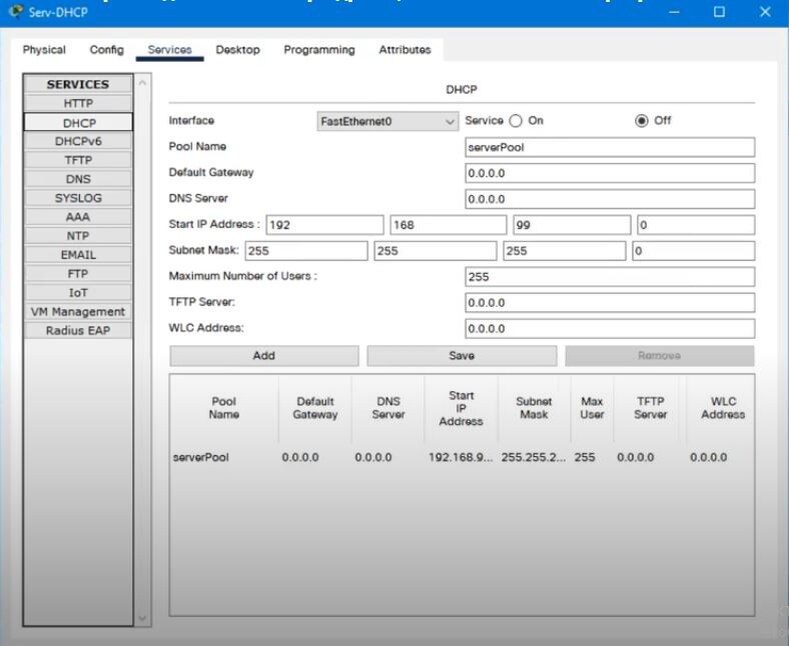
Task: Click the services list scroll up arrow
Action: point(142,83)
